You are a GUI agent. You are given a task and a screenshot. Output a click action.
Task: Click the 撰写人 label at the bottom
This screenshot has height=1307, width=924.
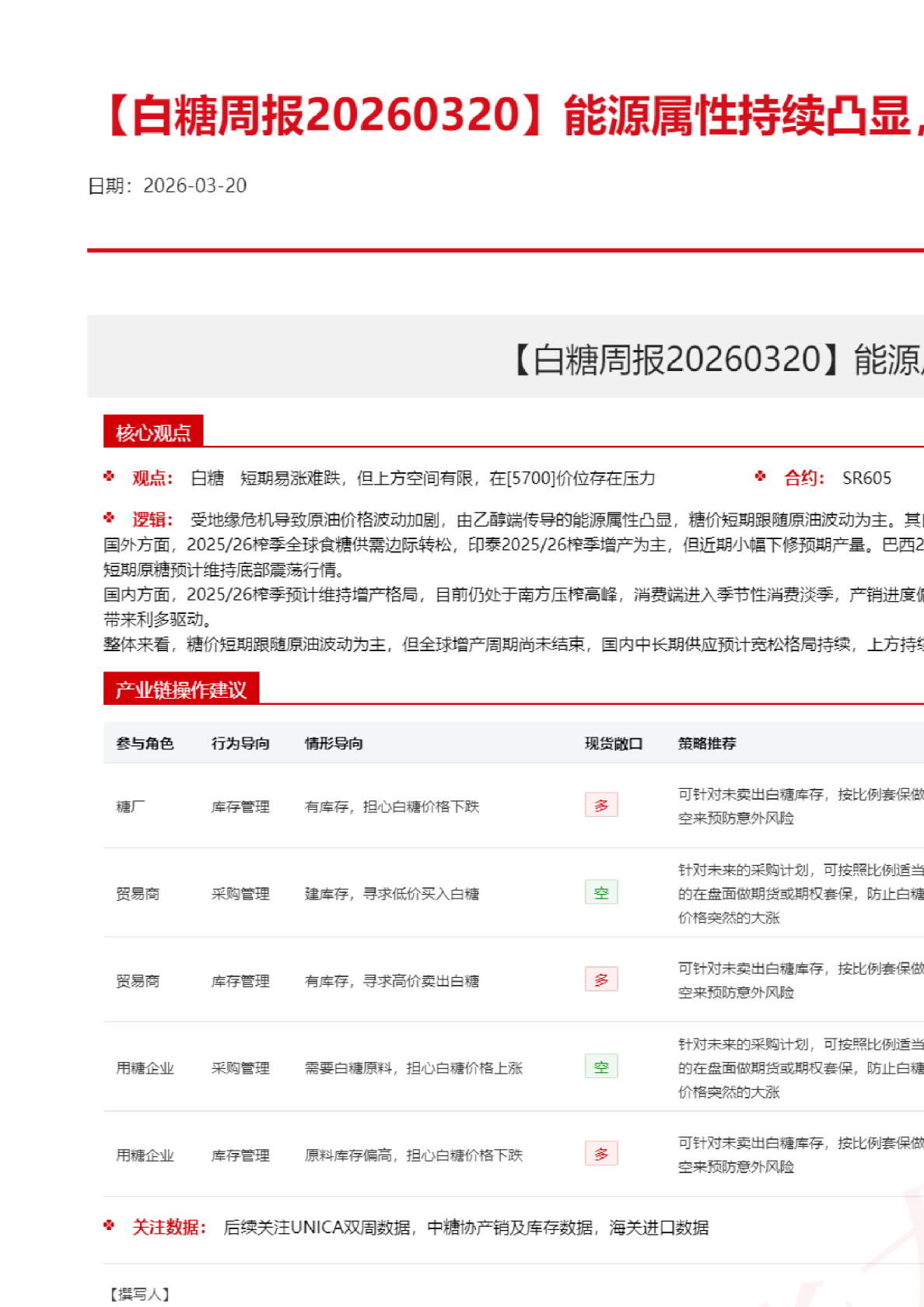tap(139, 1294)
